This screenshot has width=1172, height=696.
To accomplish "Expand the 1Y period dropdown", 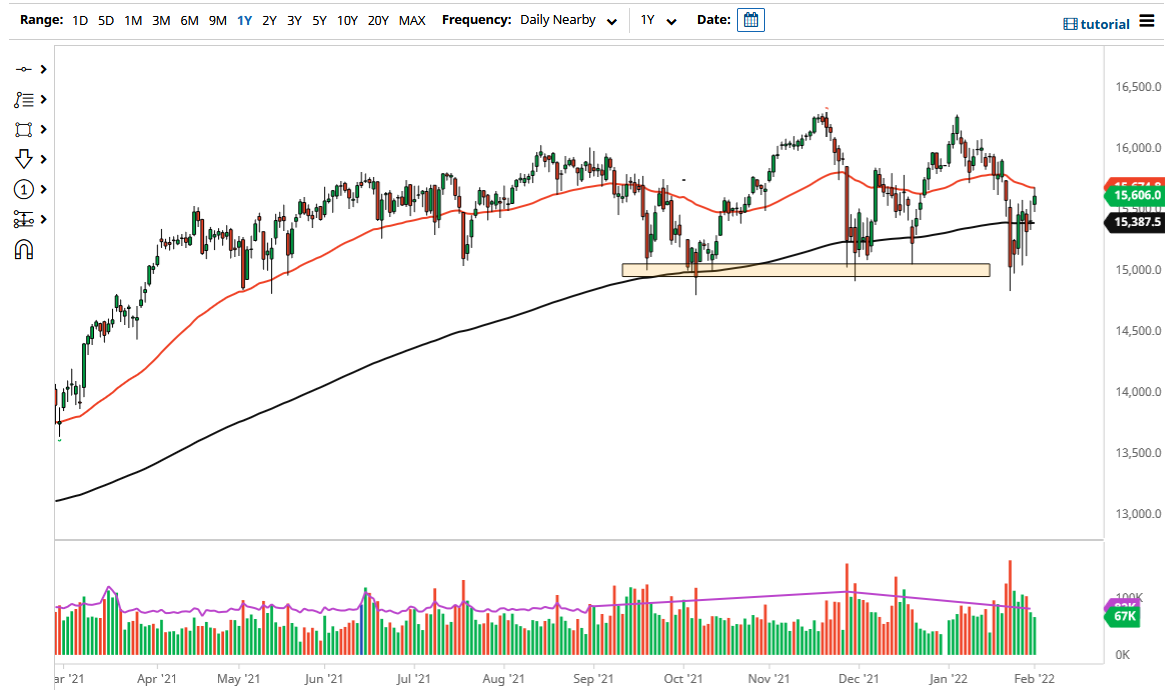I will [x=657, y=19].
